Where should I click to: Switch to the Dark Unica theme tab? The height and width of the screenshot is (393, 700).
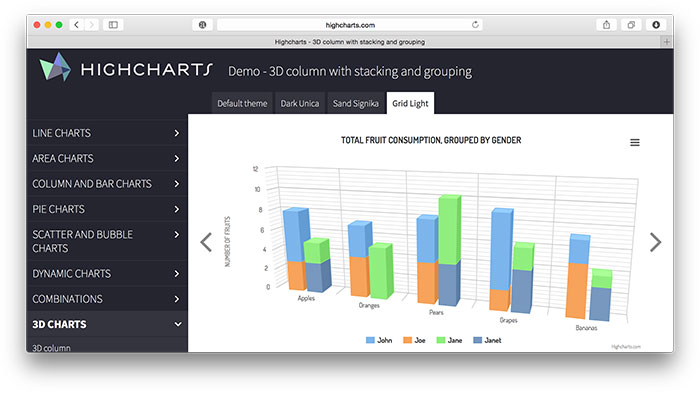pyautogui.click(x=300, y=104)
